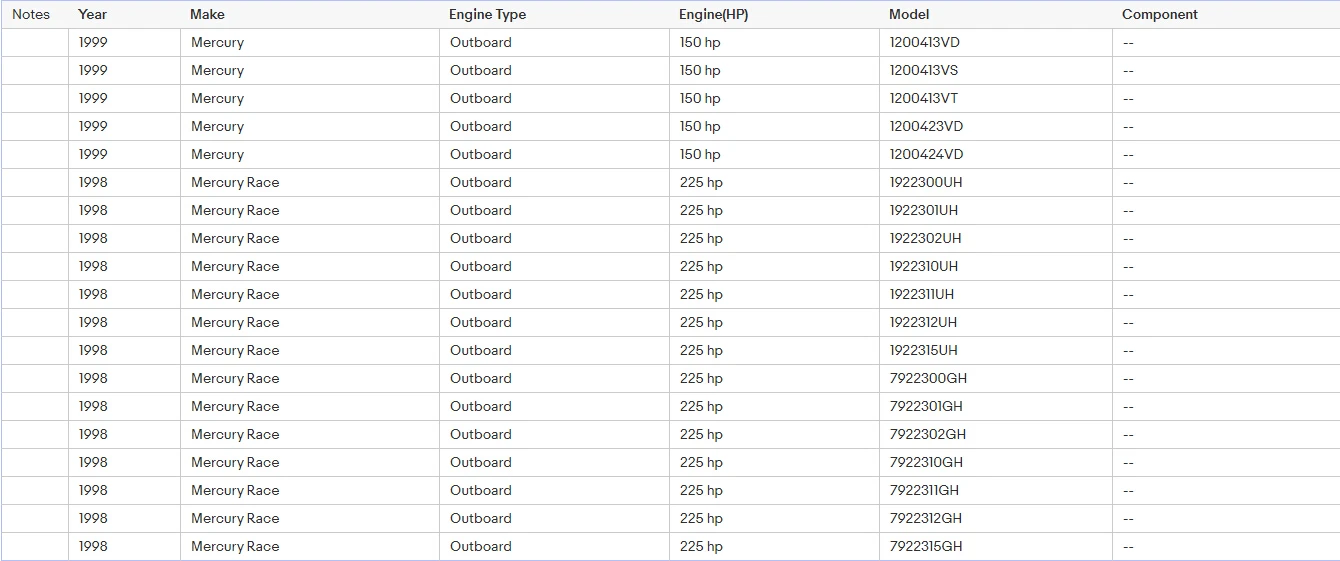Click model 7922302GH

pos(928,435)
